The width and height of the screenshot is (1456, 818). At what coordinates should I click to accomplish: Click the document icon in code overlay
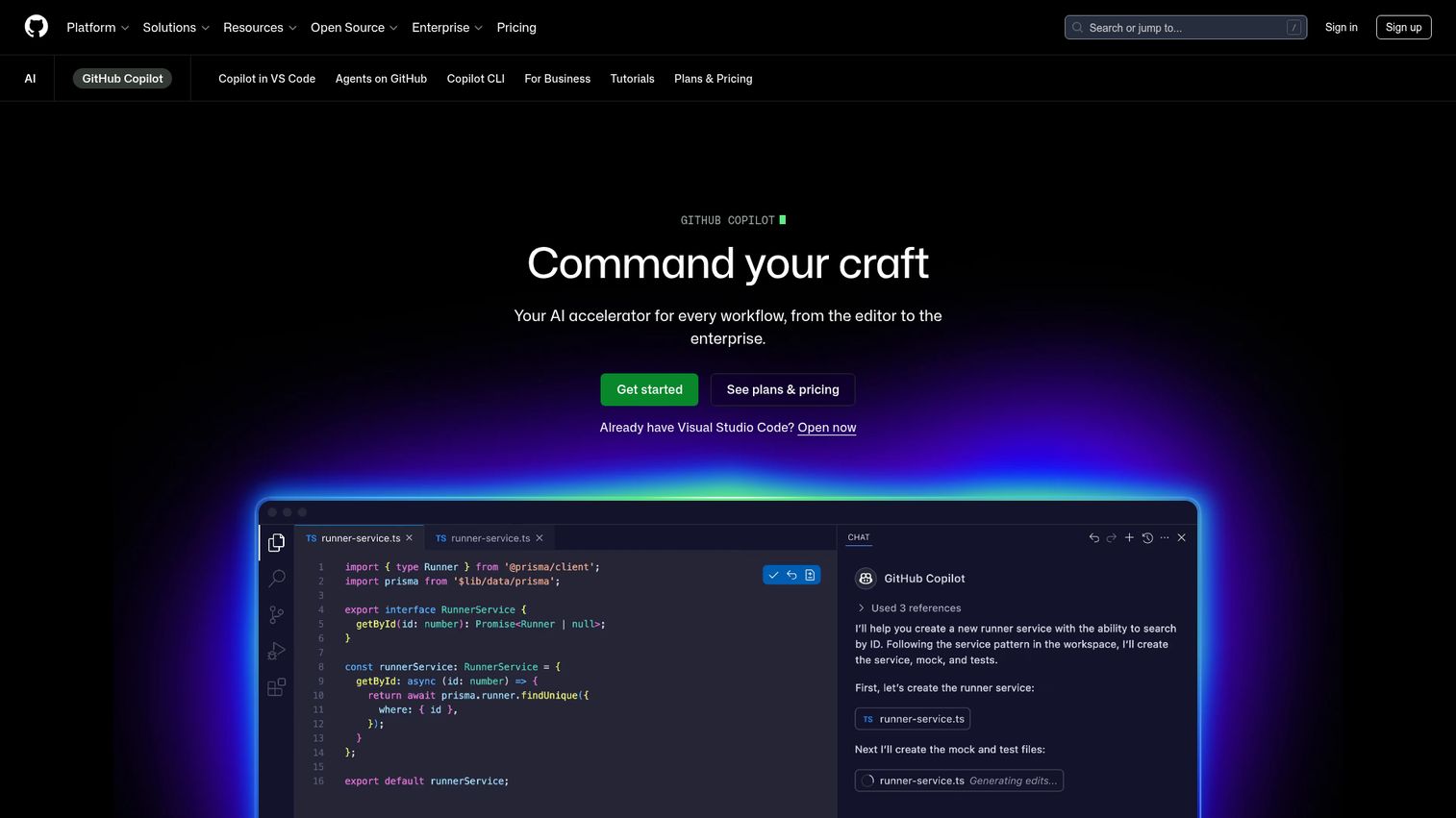point(810,575)
